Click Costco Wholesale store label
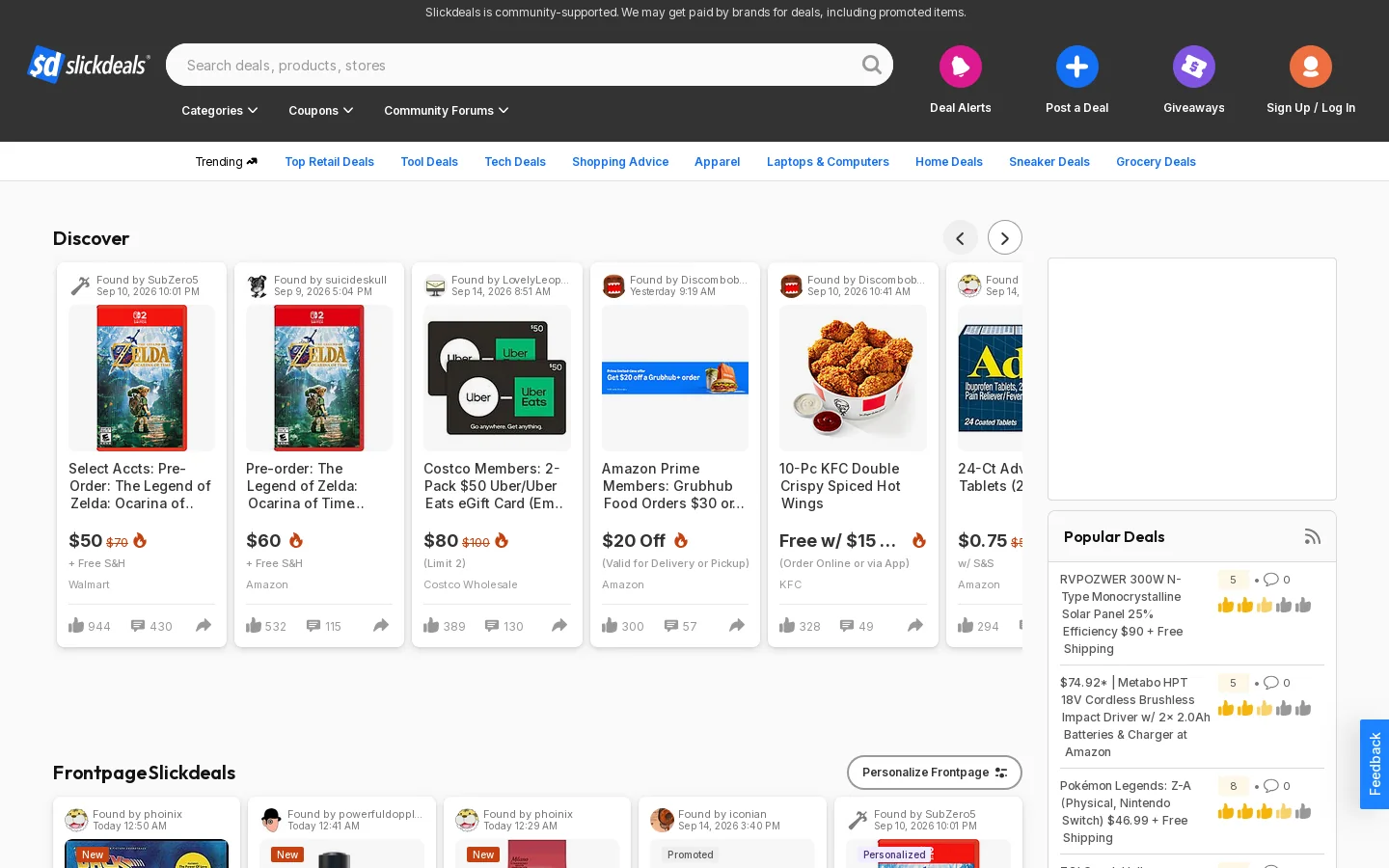Screen dimensions: 1389x868 pos(471,584)
